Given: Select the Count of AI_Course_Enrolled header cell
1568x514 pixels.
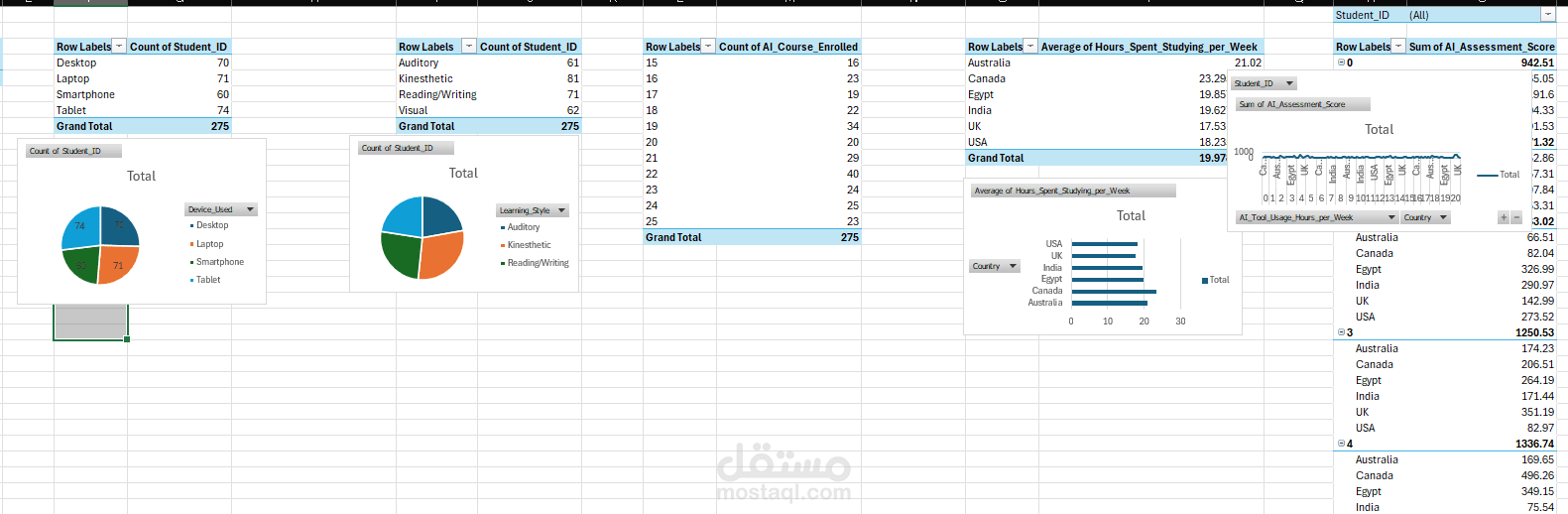Looking at the screenshot, I should click(788, 47).
